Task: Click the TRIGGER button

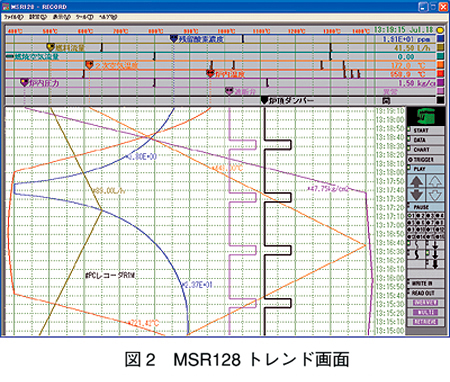Action: tap(425, 160)
